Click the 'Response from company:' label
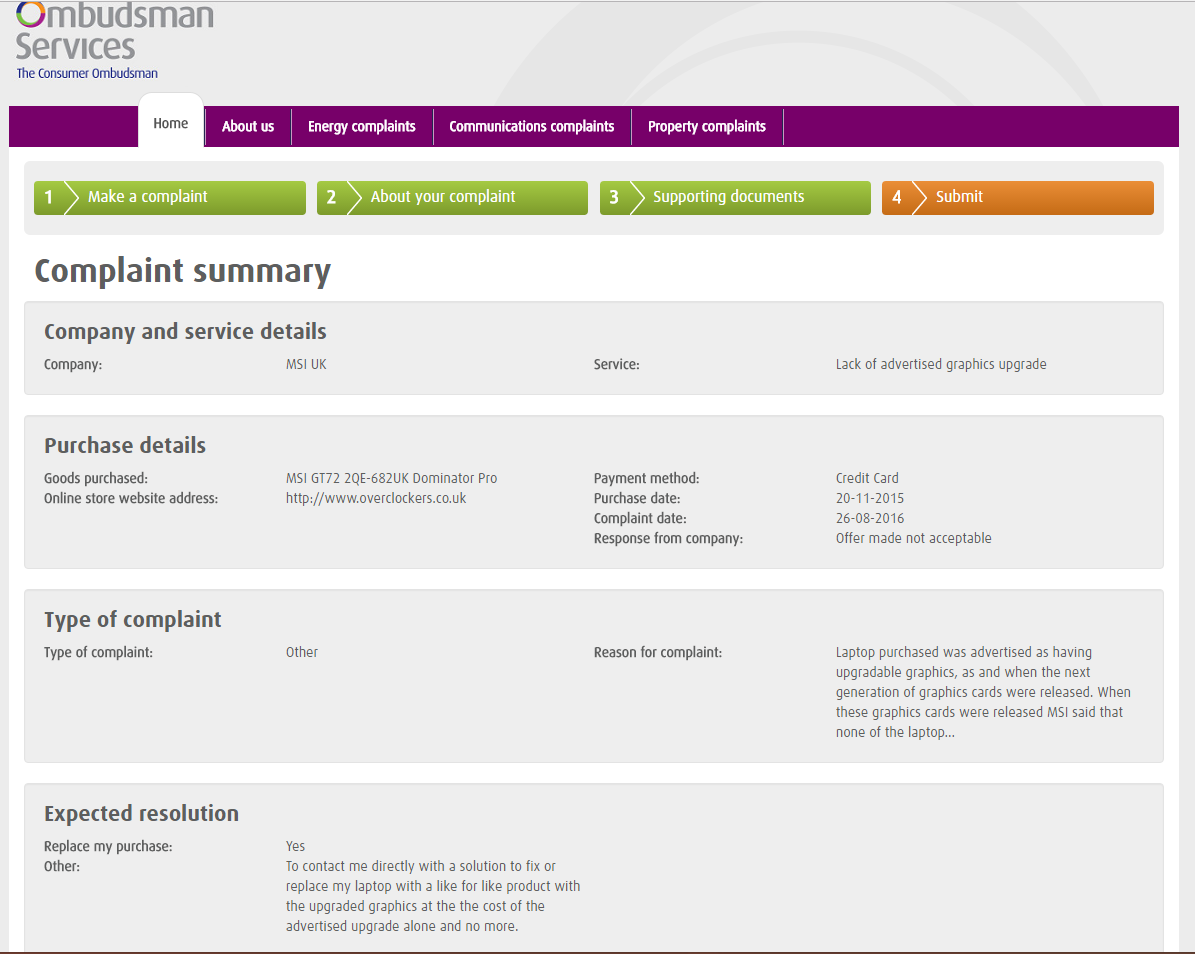 [x=668, y=539]
